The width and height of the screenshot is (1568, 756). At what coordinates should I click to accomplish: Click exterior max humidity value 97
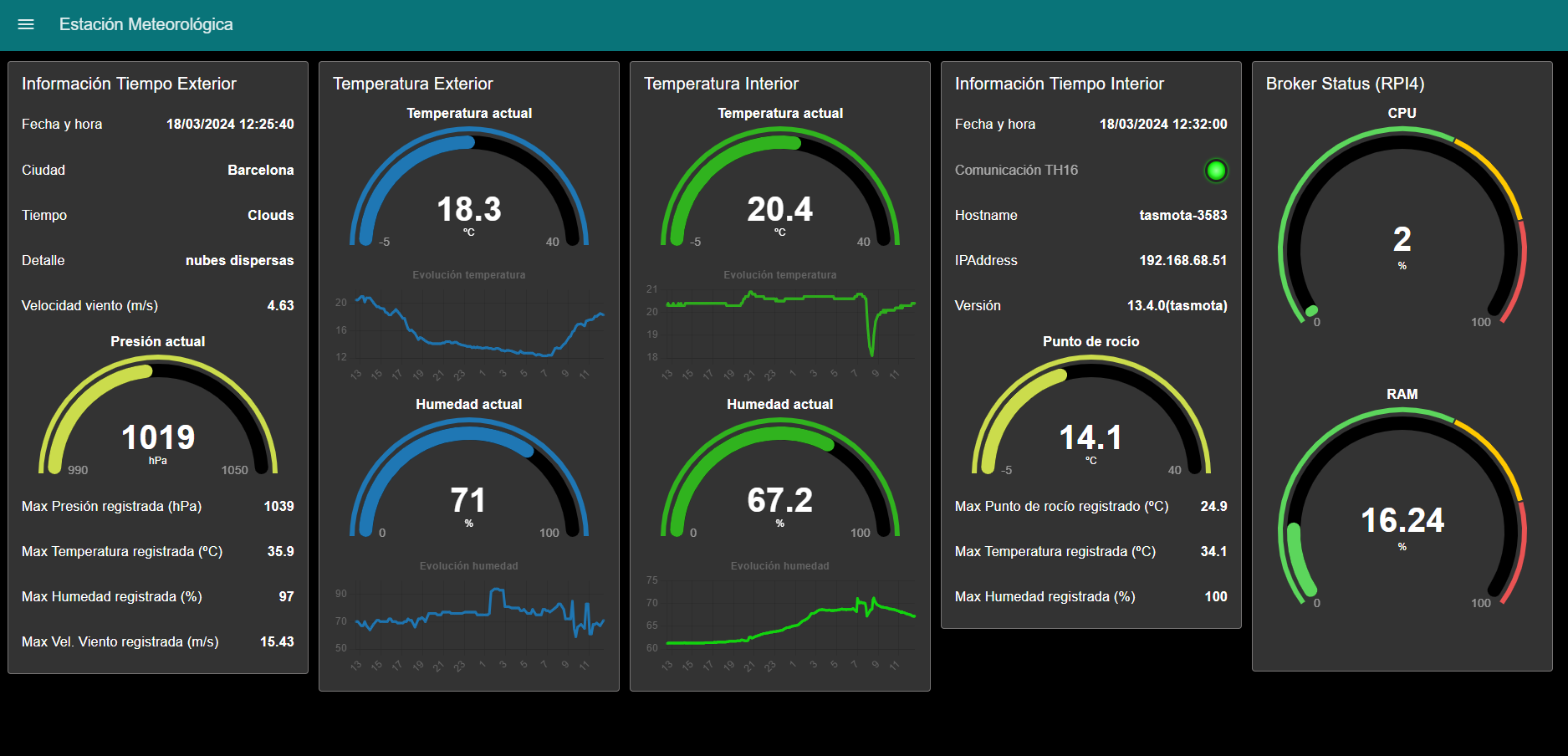(x=287, y=596)
